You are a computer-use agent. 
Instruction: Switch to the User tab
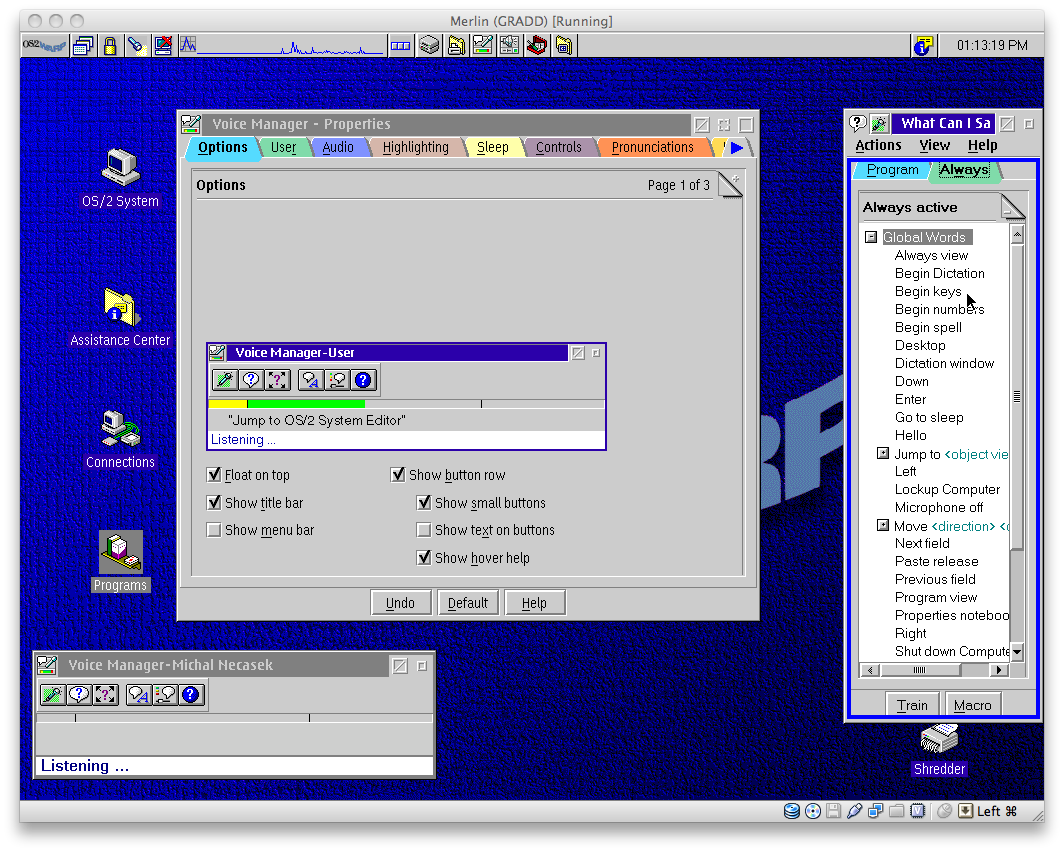click(x=283, y=147)
